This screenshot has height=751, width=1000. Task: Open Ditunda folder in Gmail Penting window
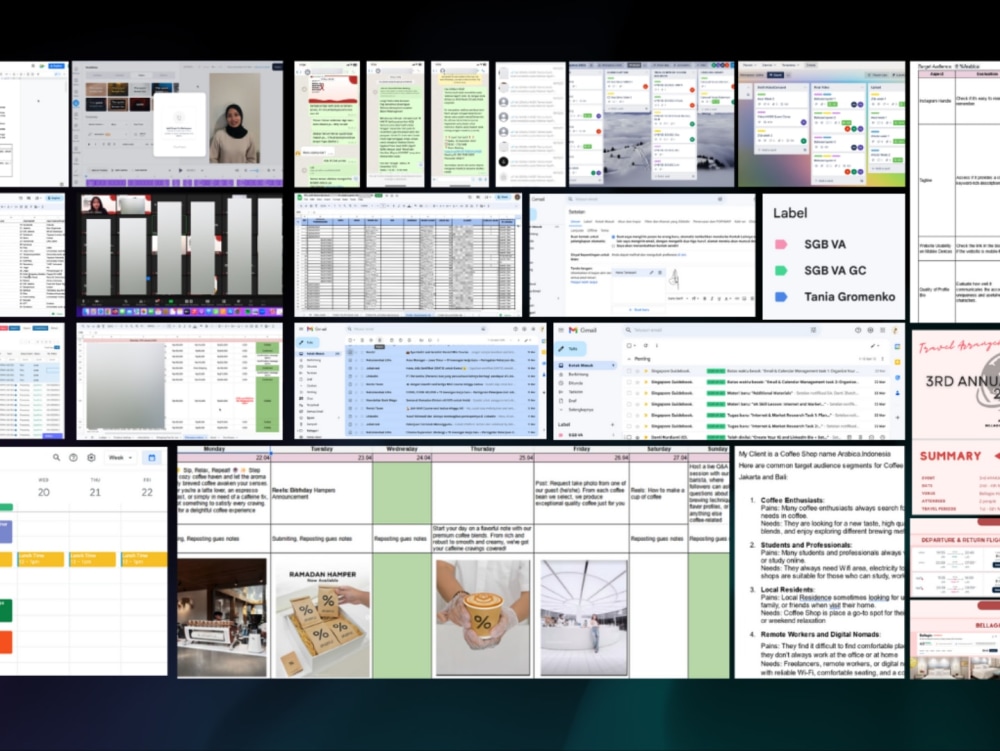(x=575, y=383)
